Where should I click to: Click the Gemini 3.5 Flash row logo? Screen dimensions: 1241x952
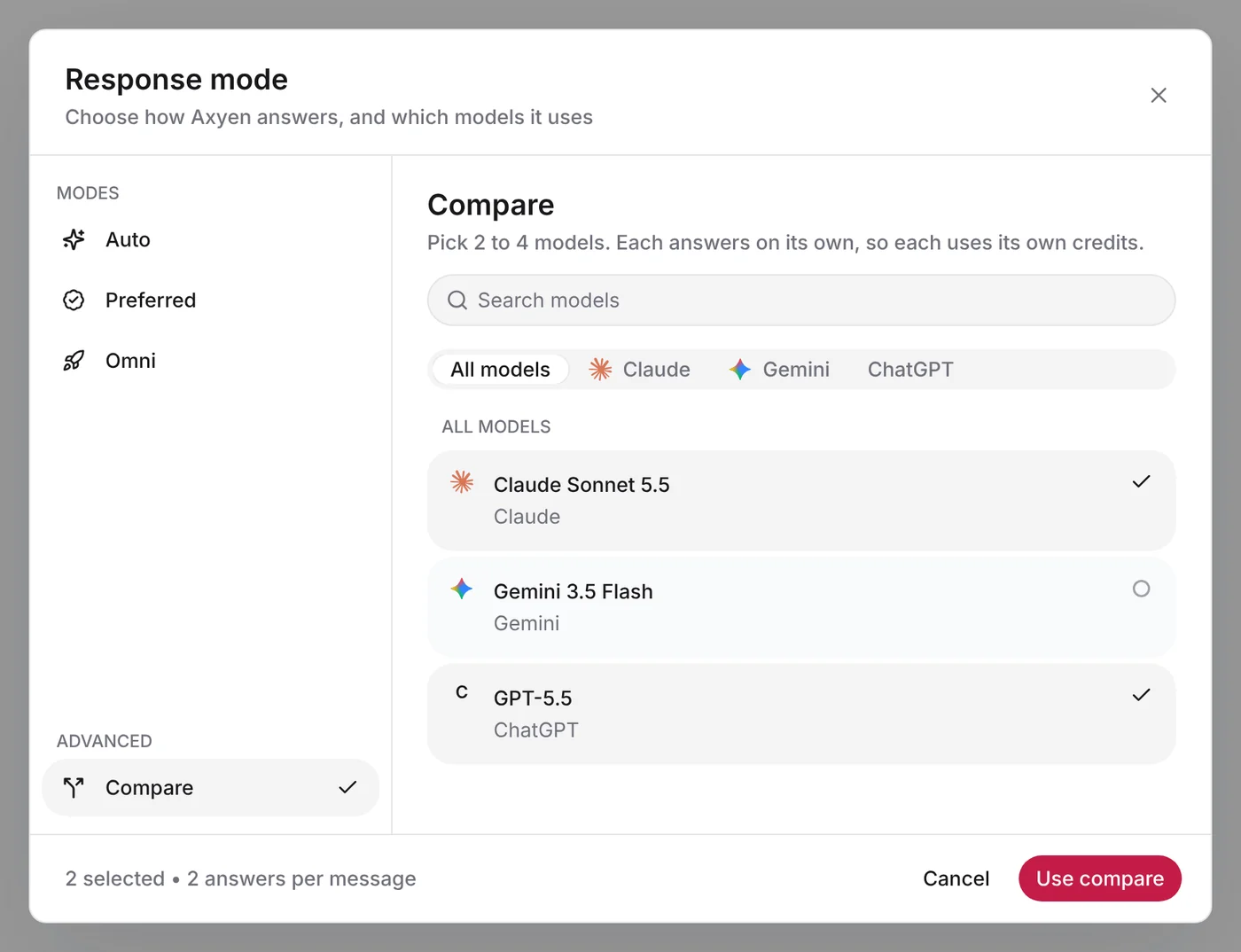[462, 589]
